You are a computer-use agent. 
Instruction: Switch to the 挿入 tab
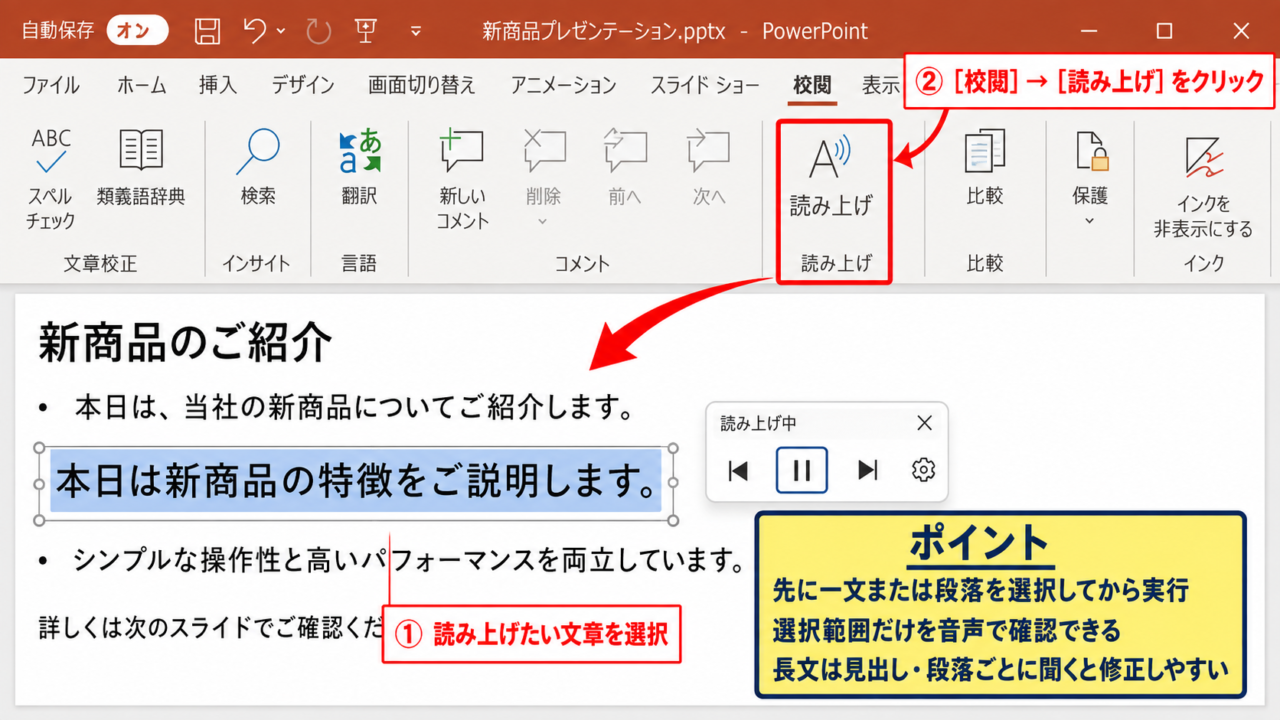pyautogui.click(x=218, y=85)
